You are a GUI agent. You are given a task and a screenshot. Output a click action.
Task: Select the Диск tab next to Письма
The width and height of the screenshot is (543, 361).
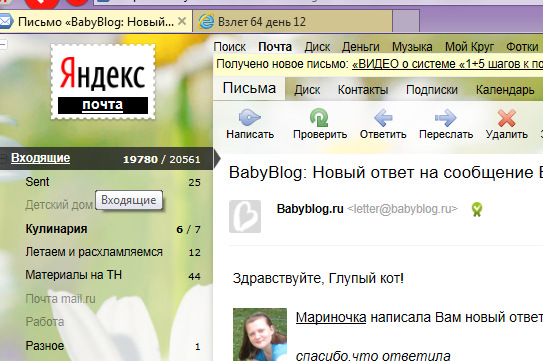click(x=307, y=90)
